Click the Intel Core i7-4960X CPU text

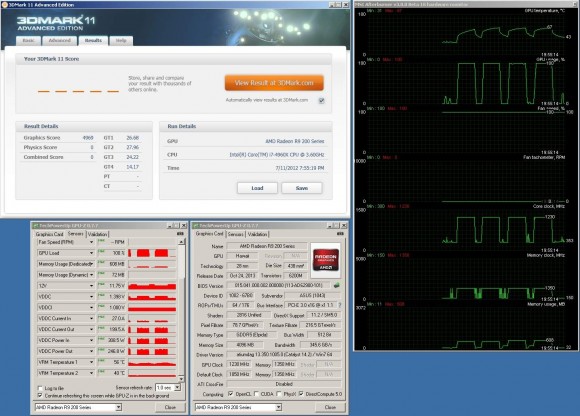[x=277, y=155]
